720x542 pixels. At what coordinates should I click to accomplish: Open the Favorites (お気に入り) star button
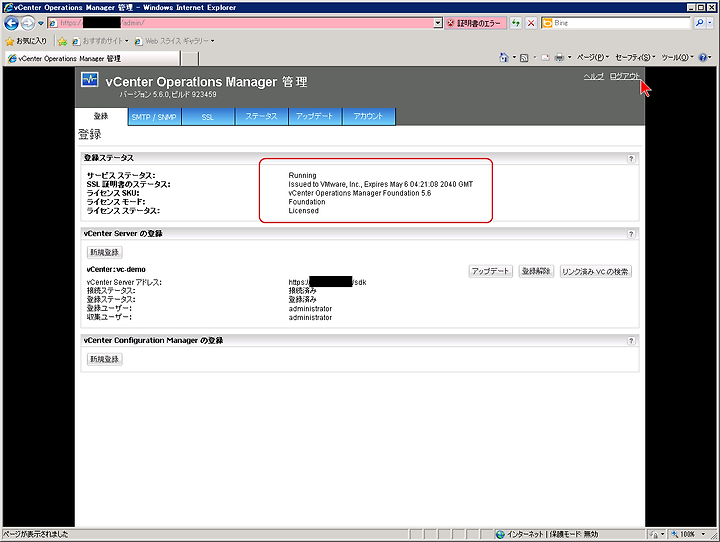coord(26,41)
